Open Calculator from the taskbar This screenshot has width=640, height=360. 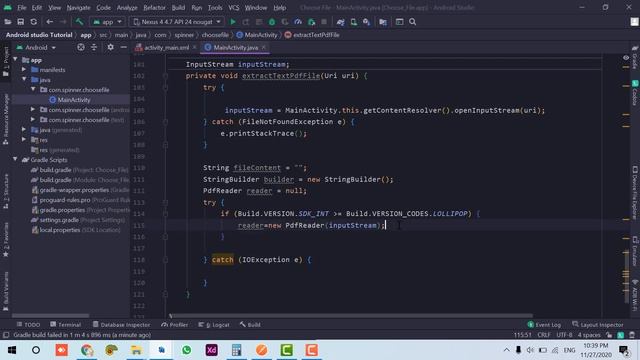(236, 350)
